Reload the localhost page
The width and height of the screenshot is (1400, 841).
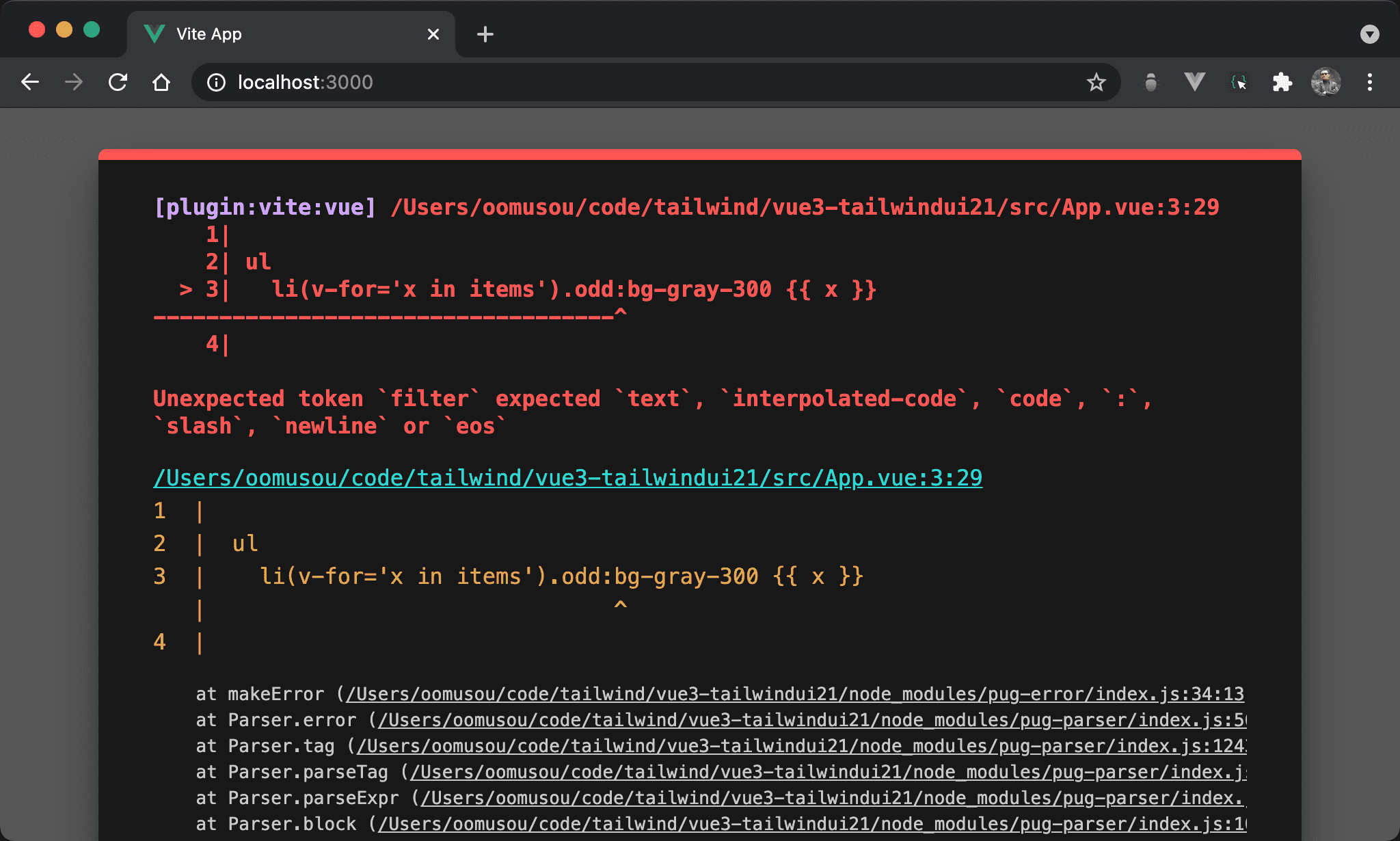click(118, 82)
